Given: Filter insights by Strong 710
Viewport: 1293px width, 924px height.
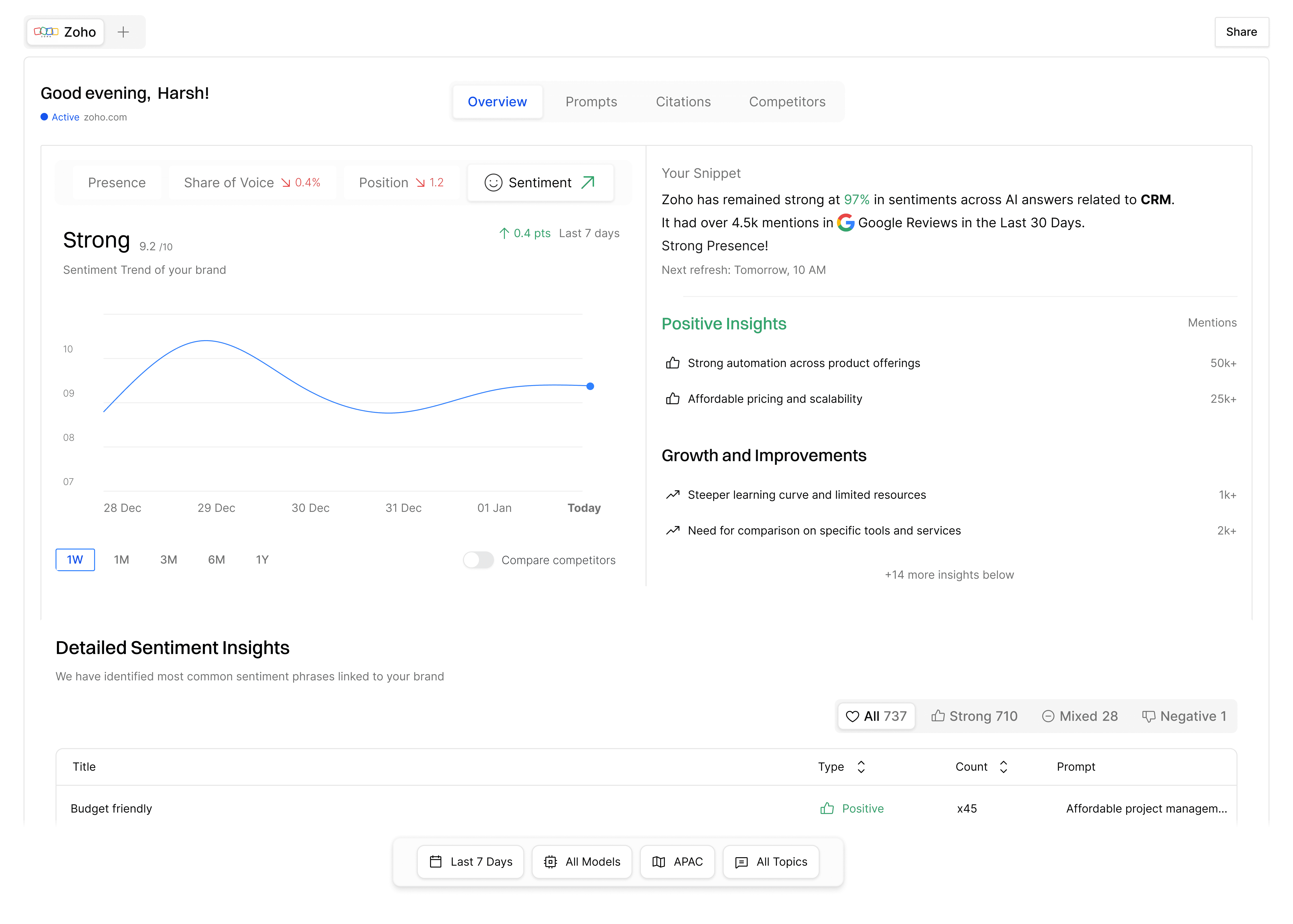Looking at the screenshot, I should click(974, 716).
